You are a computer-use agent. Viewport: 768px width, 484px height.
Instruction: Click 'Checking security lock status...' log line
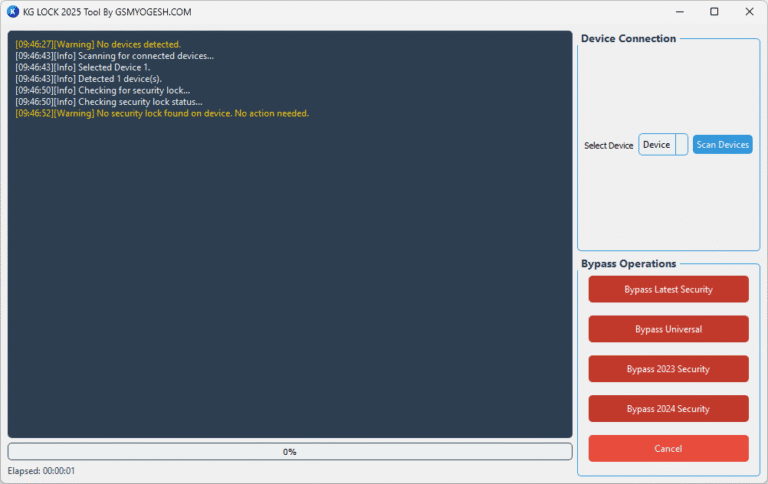tap(109, 102)
